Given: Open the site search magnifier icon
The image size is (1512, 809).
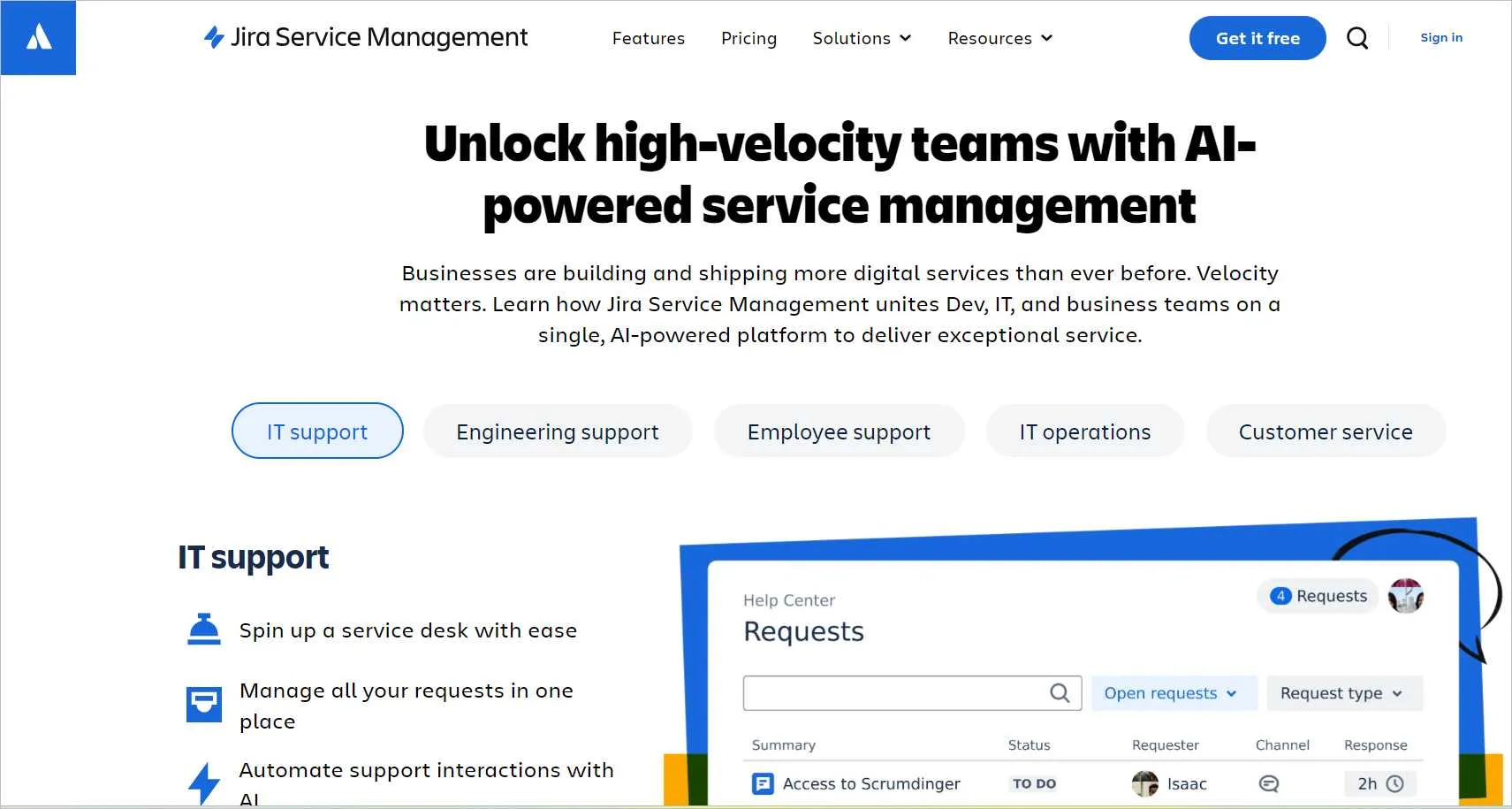Looking at the screenshot, I should 1357,38.
